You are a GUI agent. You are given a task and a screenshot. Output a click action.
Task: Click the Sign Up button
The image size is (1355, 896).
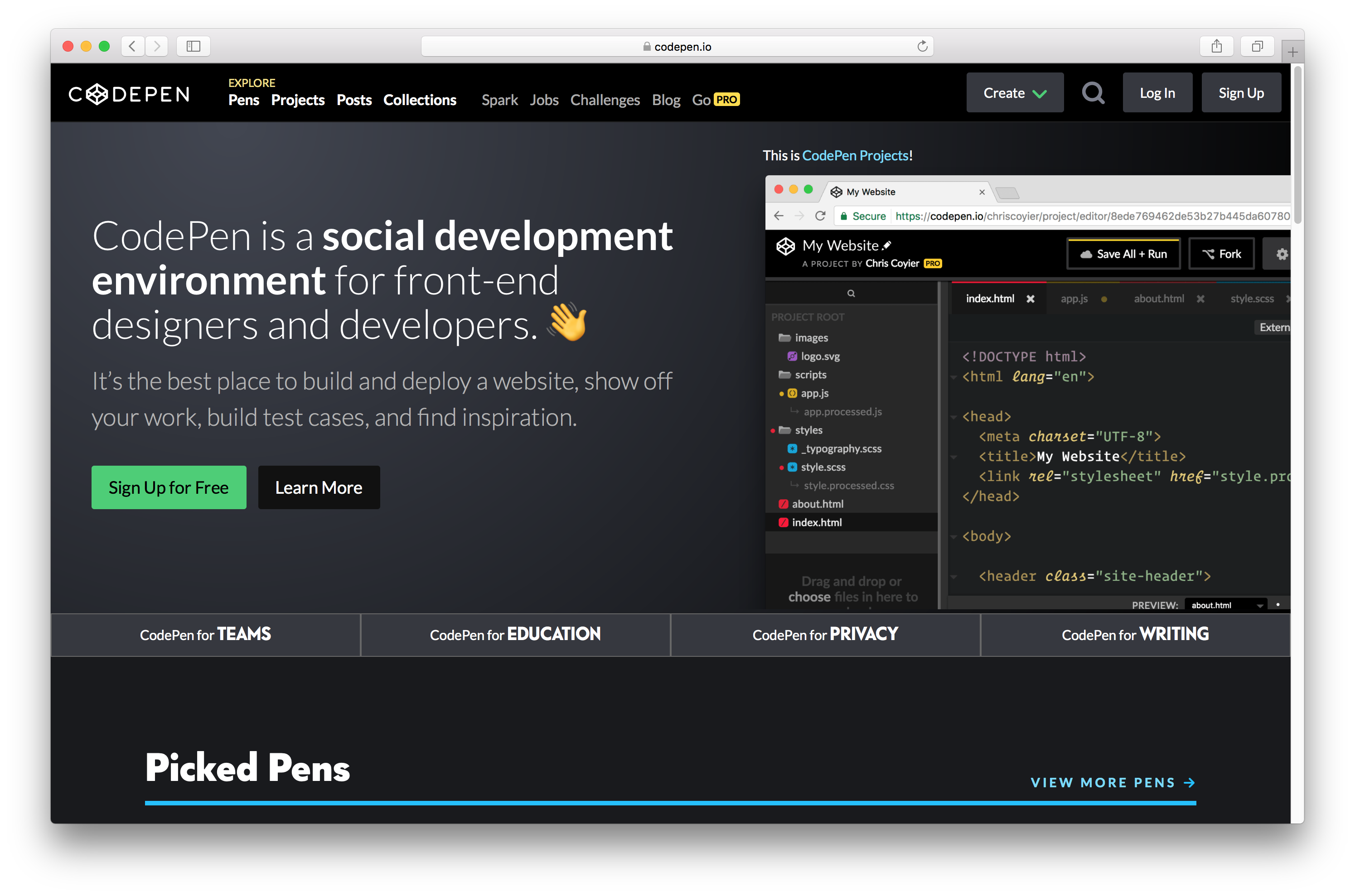[x=1241, y=92]
